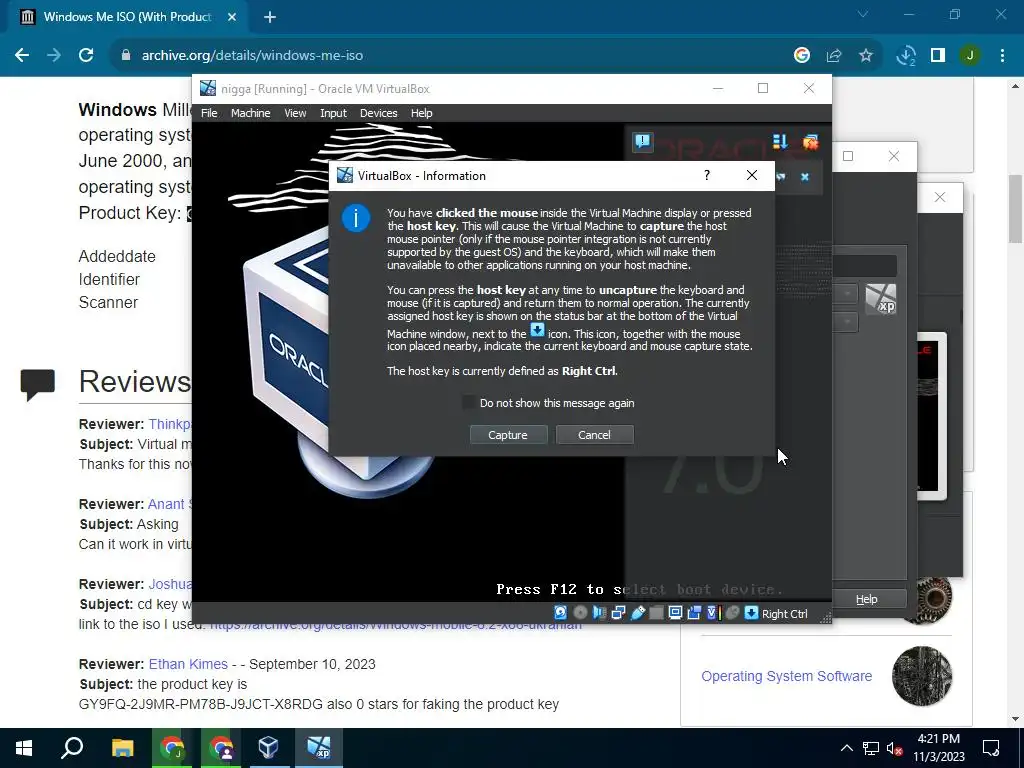This screenshot has width=1024, height=768.
Task: Click the recording icon in VM status bar
Action: click(x=694, y=613)
